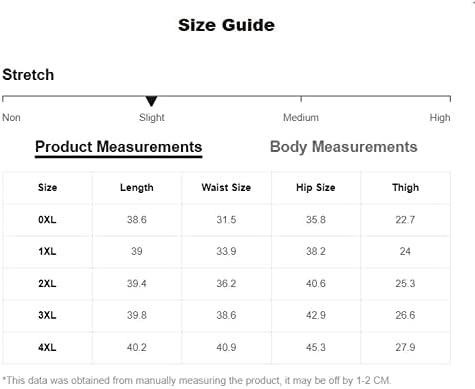The width and height of the screenshot is (475, 389).
Task: Select the 1XL size row
Action: click(226, 251)
